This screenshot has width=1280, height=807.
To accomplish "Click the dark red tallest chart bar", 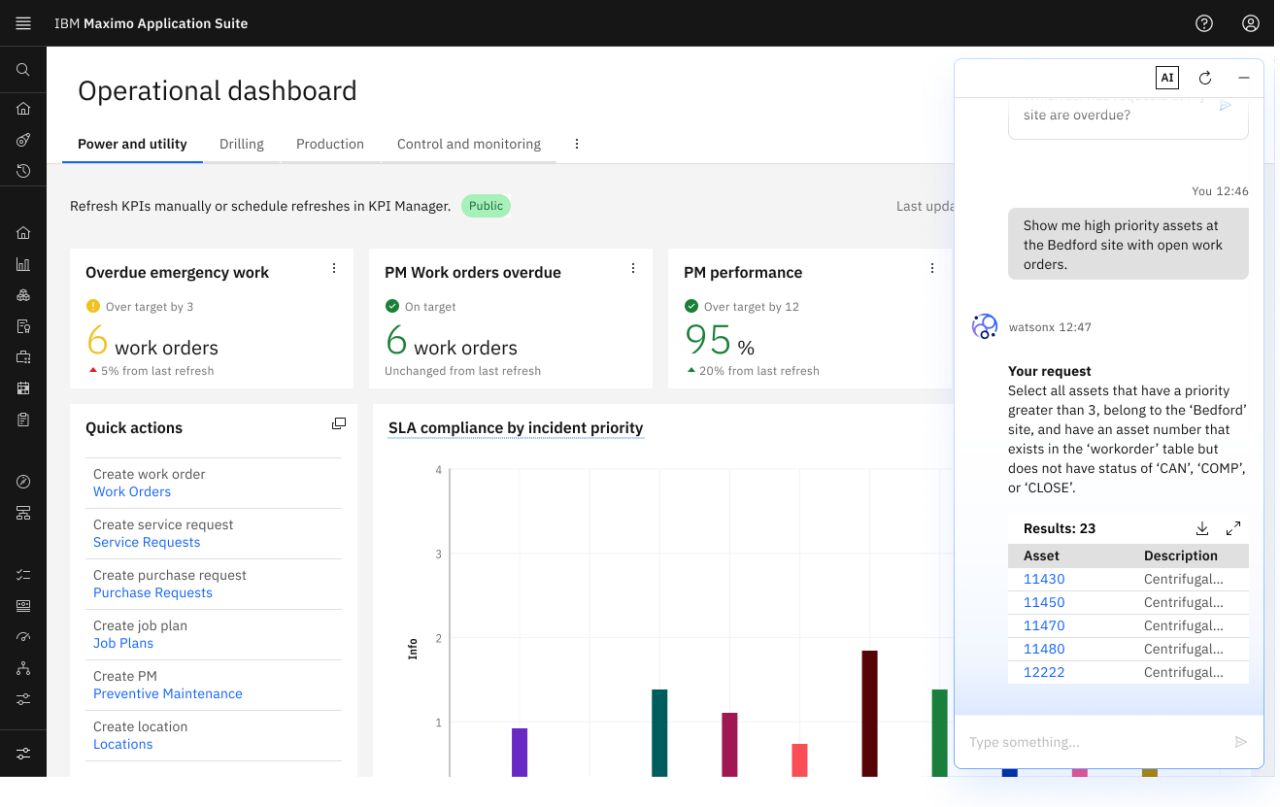I will 870,713.
